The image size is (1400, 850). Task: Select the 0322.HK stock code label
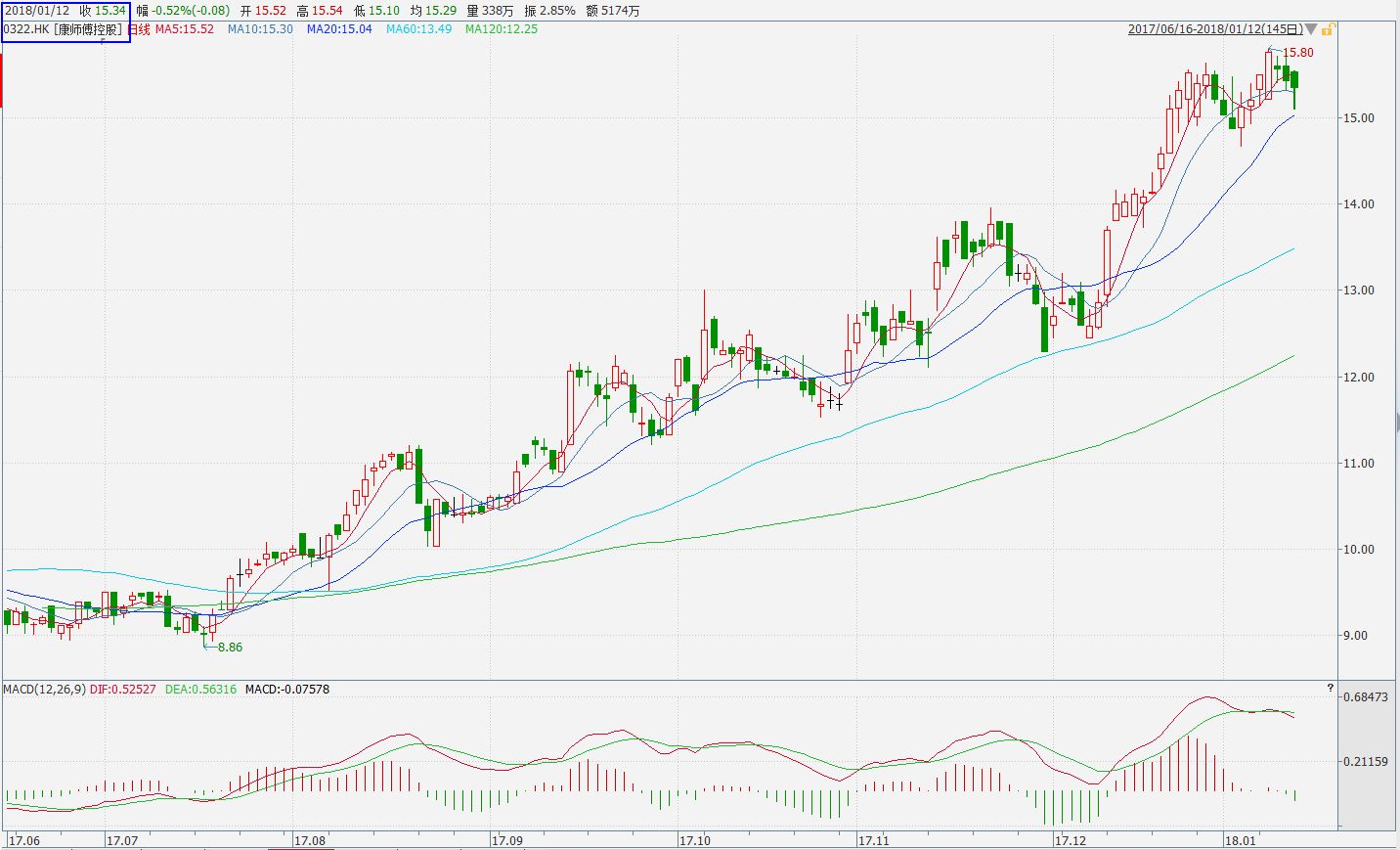[25, 29]
